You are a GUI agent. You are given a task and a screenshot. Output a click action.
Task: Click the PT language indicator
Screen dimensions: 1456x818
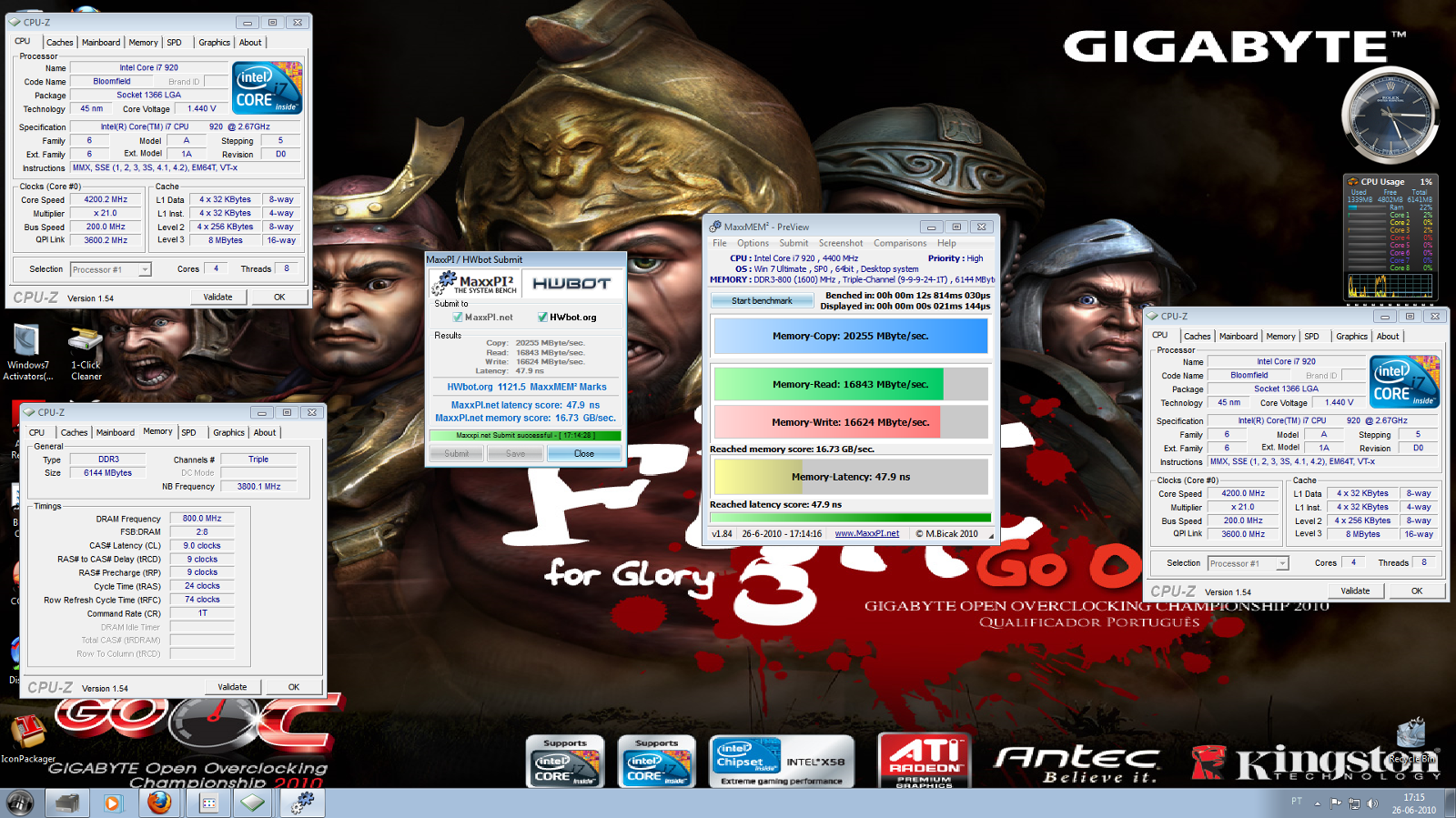1296,802
